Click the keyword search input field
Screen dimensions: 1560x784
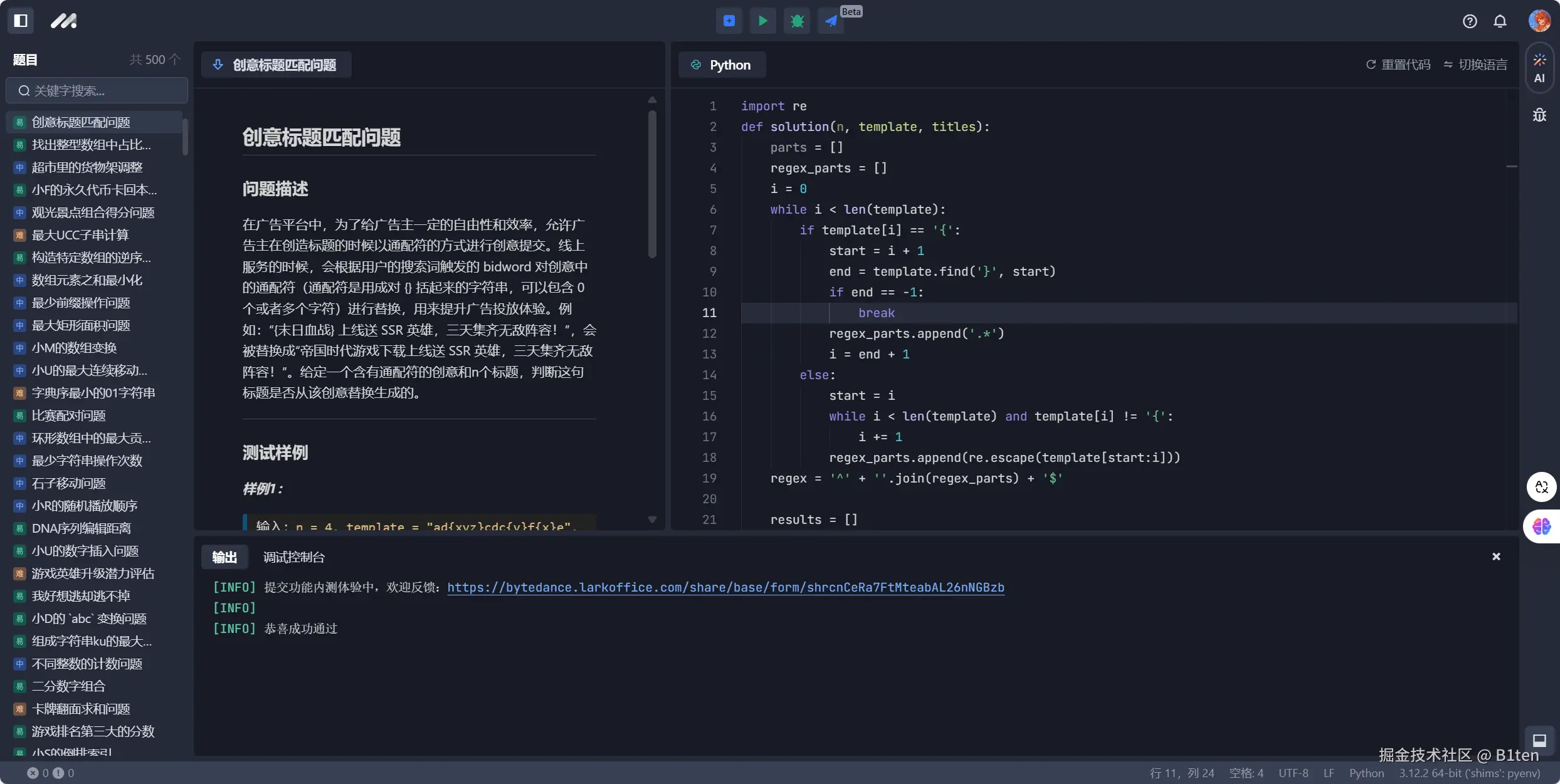point(96,90)
